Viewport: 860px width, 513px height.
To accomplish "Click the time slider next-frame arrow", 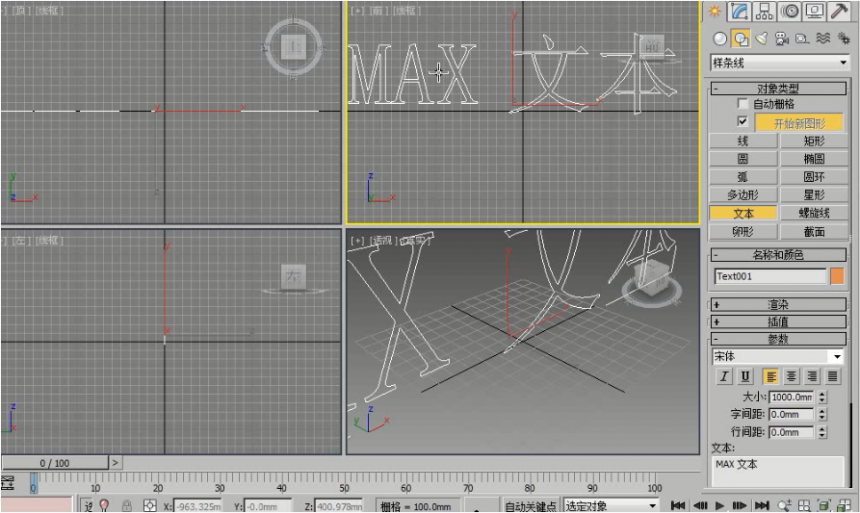I will pyautogui.click(x=115, y=463).
